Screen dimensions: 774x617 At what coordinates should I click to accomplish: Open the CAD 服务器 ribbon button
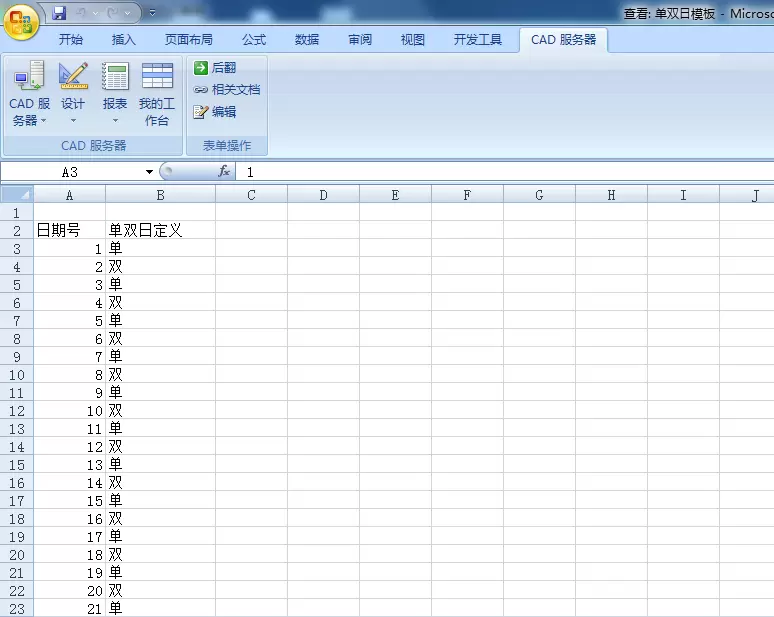point(29,93)
